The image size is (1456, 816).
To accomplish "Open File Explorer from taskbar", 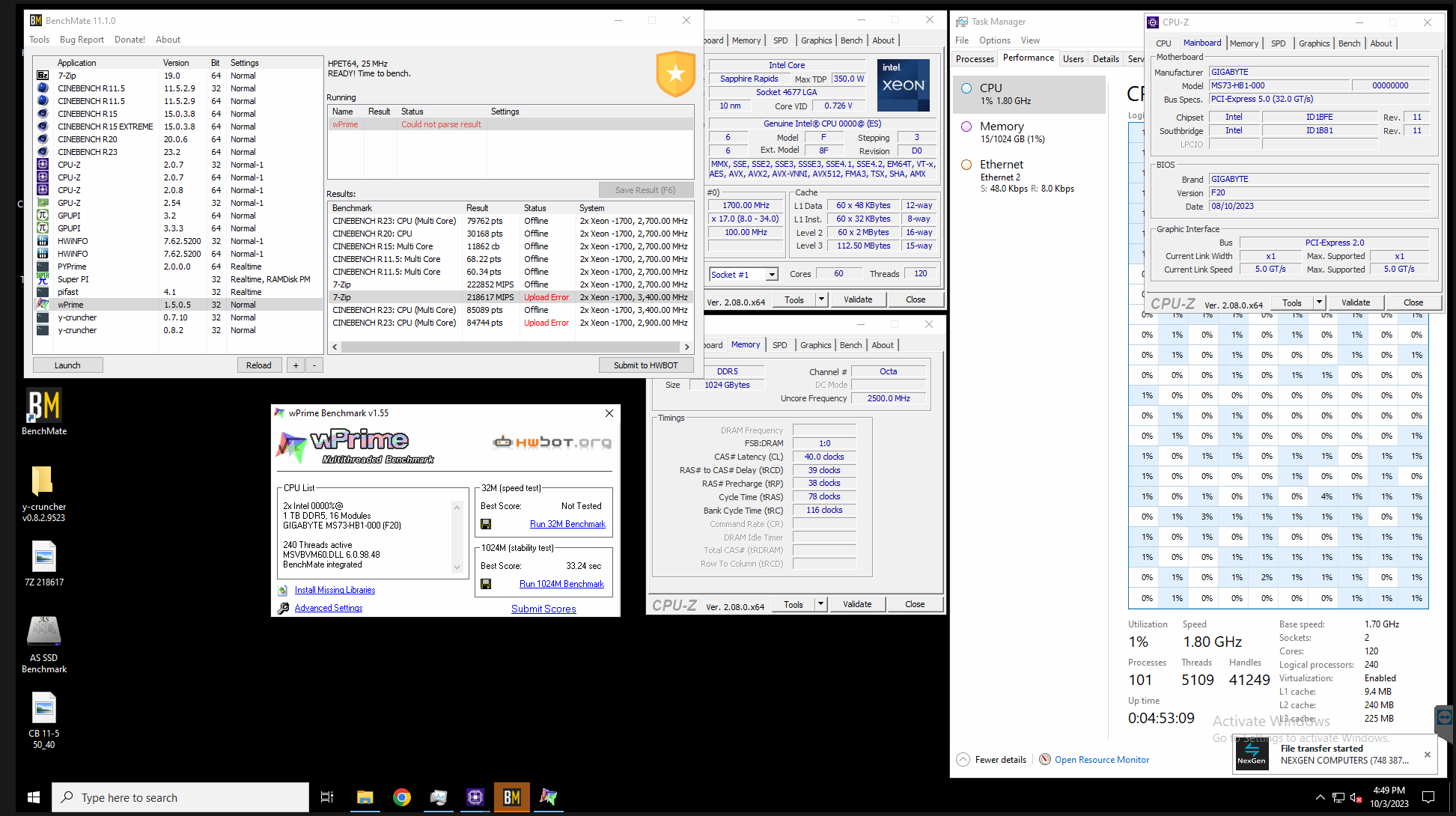I will coord(365,797).
